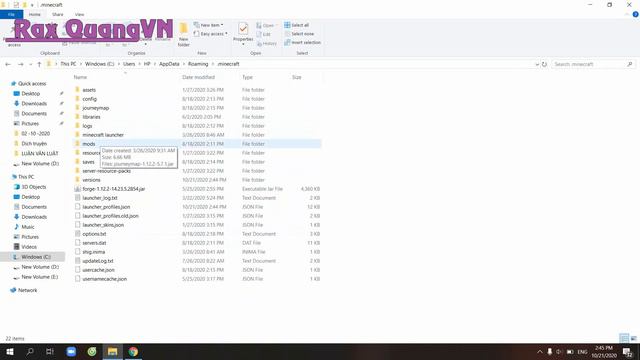Select the versions folder

(x=91, y=180)
